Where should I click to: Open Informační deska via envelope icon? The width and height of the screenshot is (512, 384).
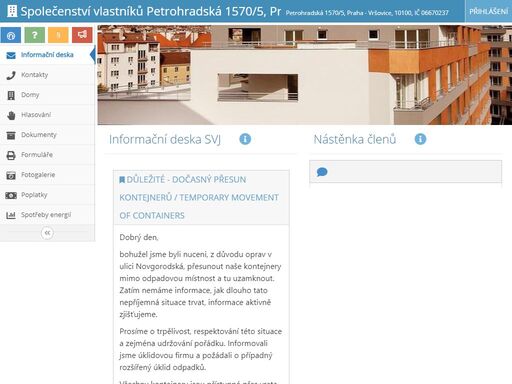pyautogui.click(x=11, y=55)
